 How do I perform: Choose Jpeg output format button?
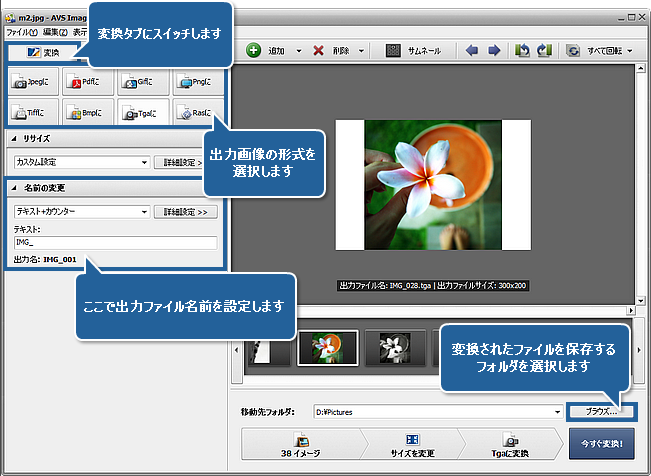[x=33, y=83]
